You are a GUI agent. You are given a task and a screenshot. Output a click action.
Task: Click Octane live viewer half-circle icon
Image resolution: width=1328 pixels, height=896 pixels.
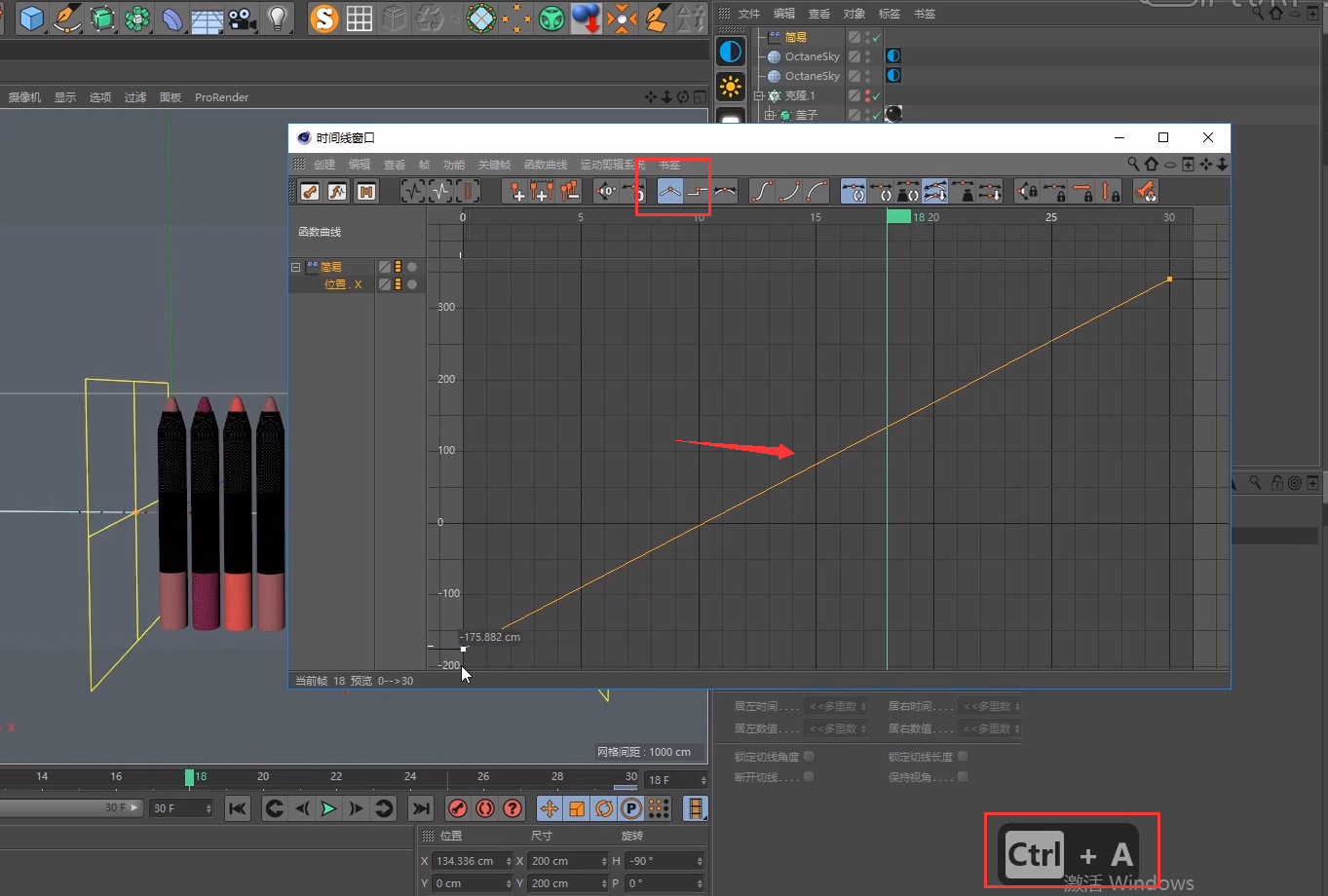pyautogui.click(x=730, y=52)
